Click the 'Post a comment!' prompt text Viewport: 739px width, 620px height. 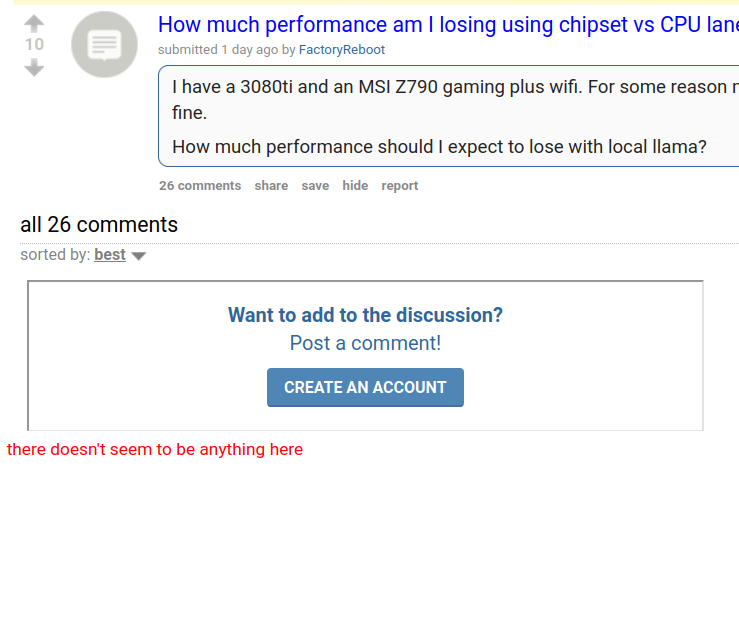pos(365,343)
